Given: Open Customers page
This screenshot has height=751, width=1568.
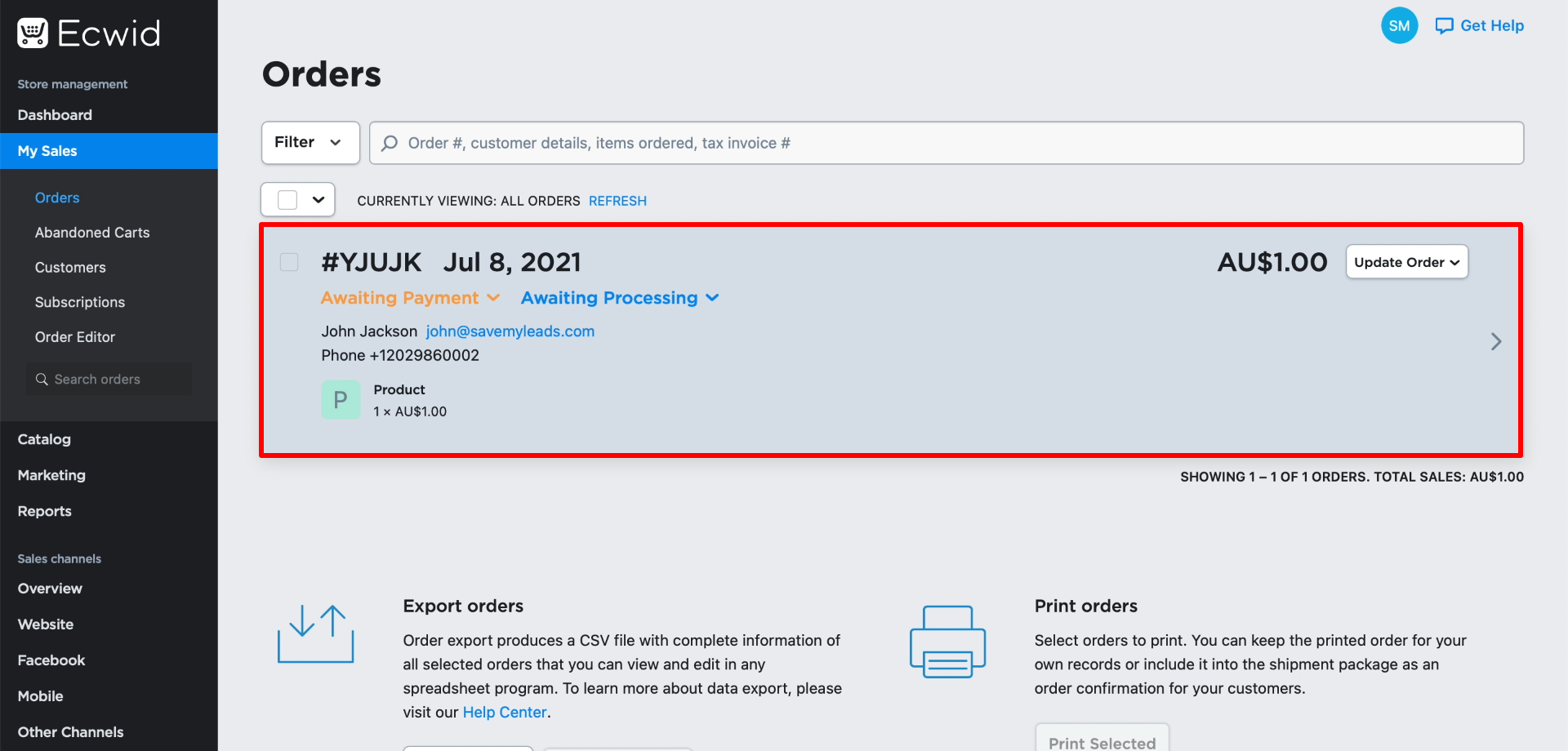Looking at the screenshot, I should pyautogui.click(x=70, y=268).
